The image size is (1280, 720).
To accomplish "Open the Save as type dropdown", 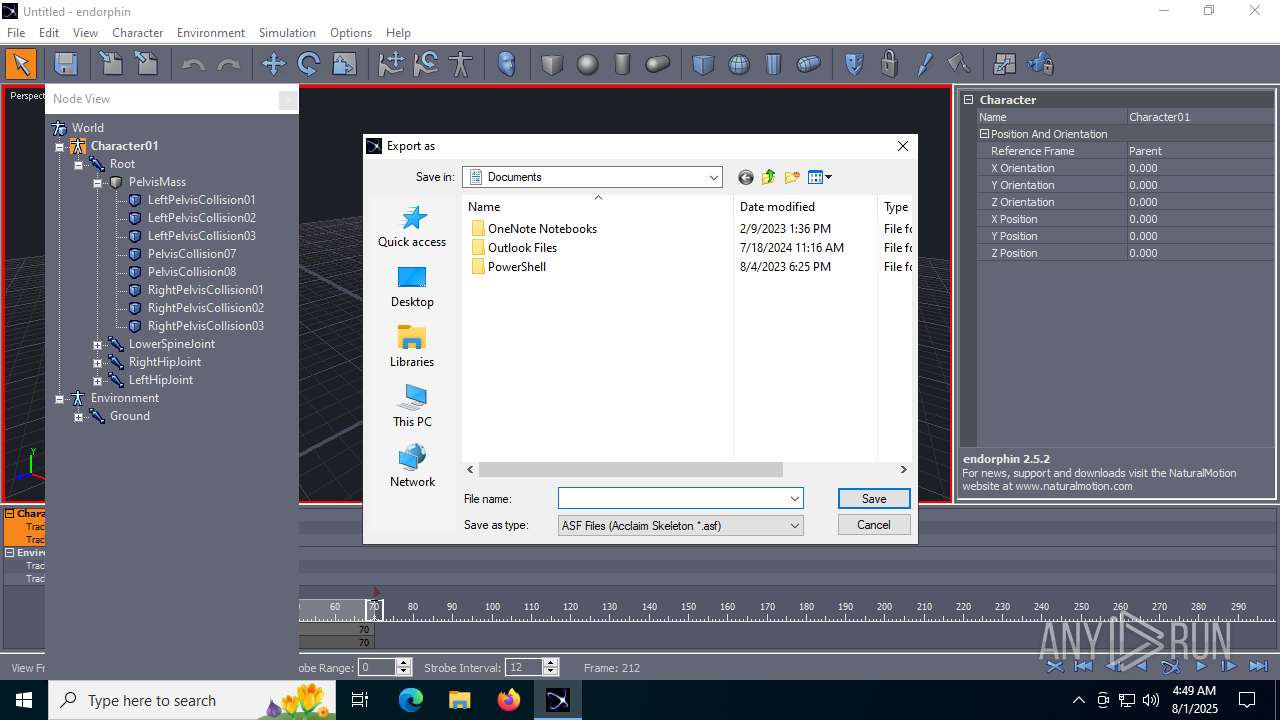I will coord(795,525).
